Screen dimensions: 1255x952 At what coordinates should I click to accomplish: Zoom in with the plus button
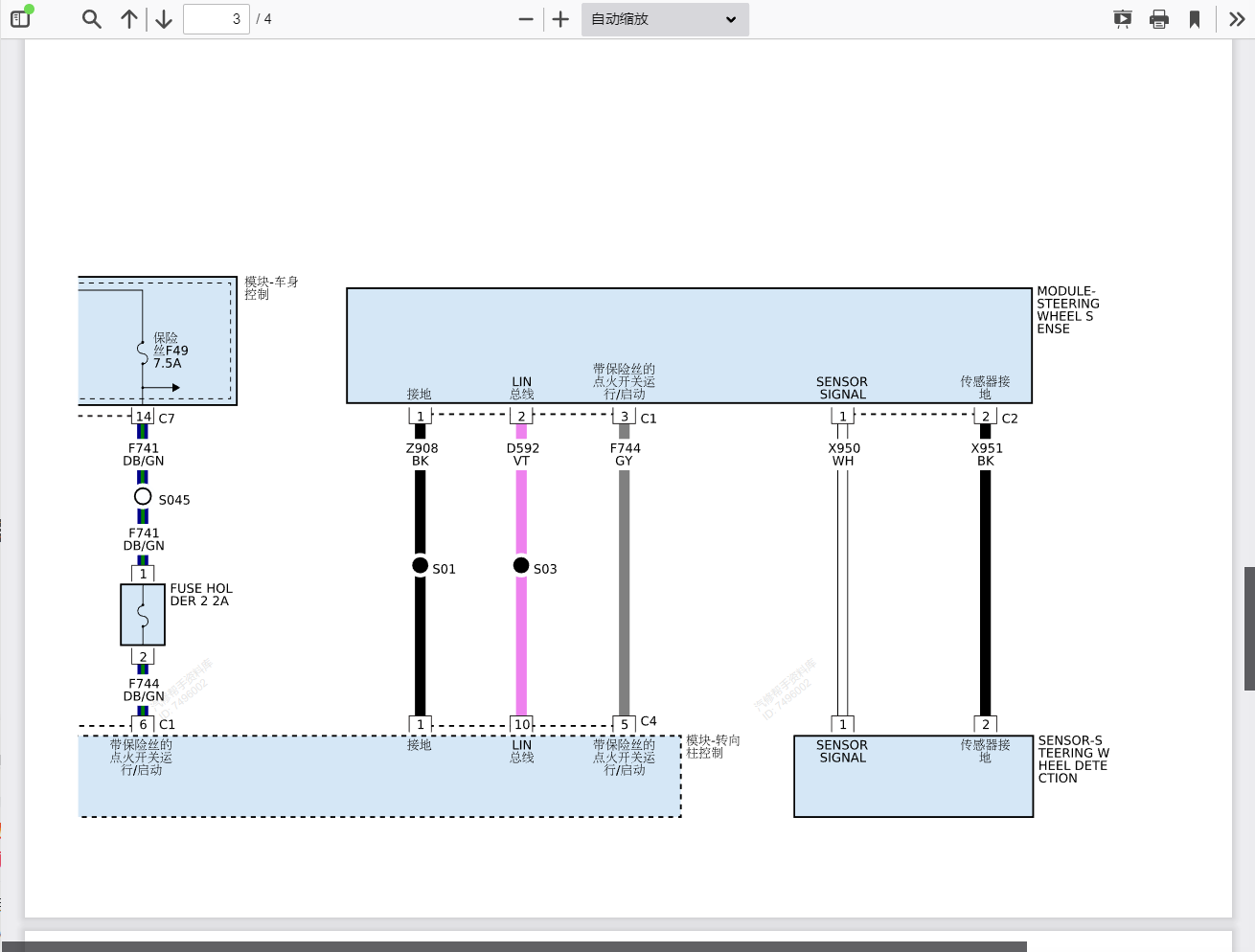[560, 19]
